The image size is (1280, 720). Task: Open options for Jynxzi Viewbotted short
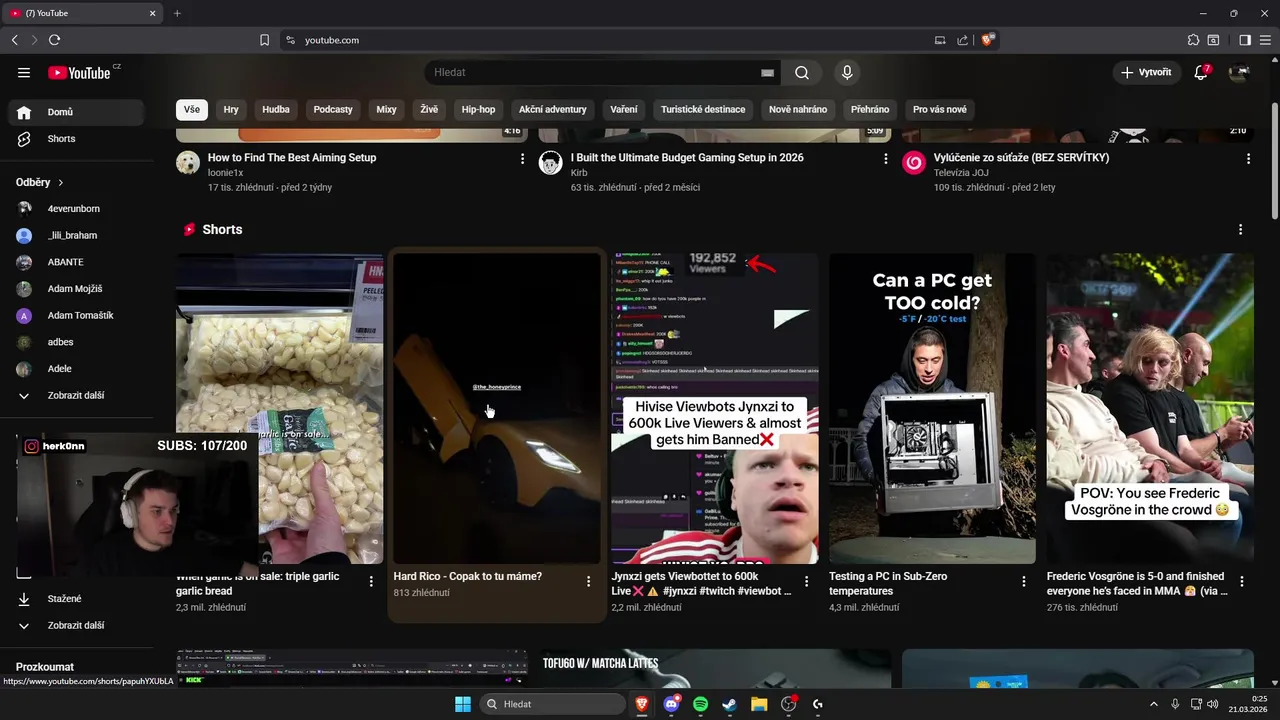click(x=806, y=581)
